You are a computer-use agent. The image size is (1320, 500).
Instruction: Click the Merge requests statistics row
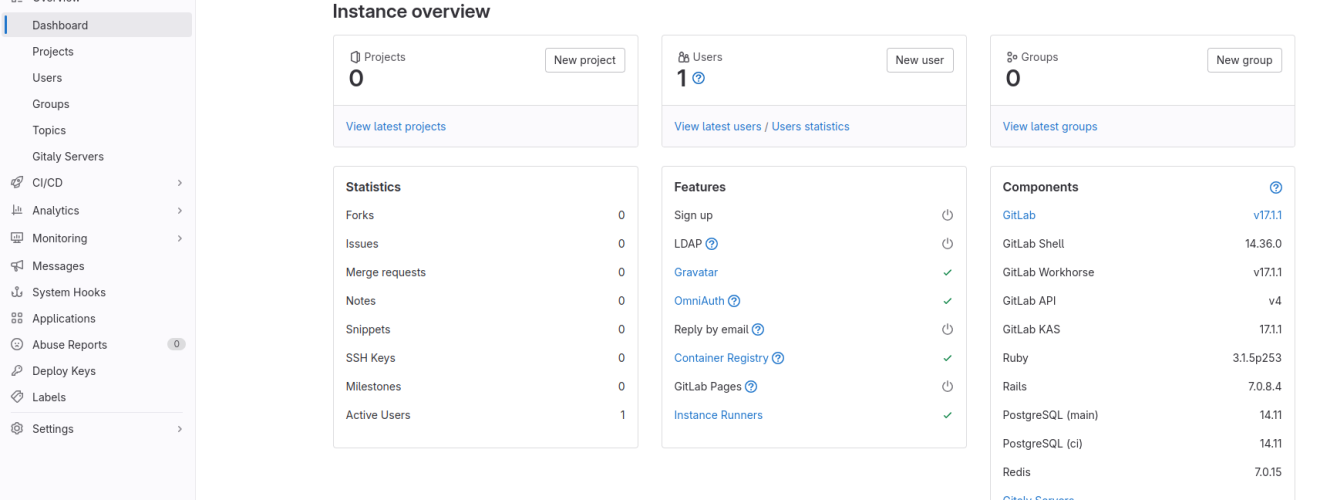point(485,272)
